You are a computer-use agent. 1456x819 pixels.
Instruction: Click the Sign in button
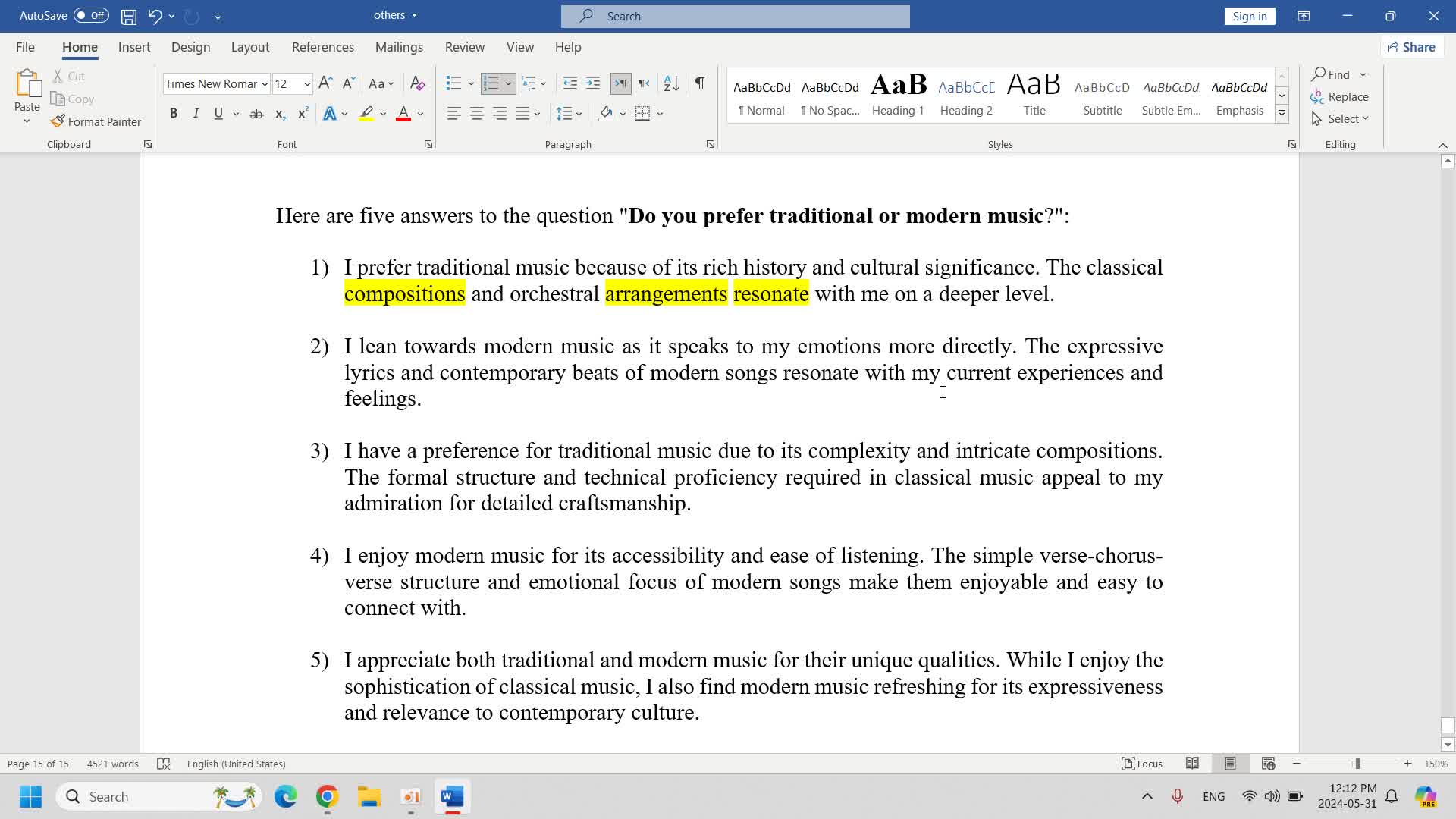point(1249,16)
